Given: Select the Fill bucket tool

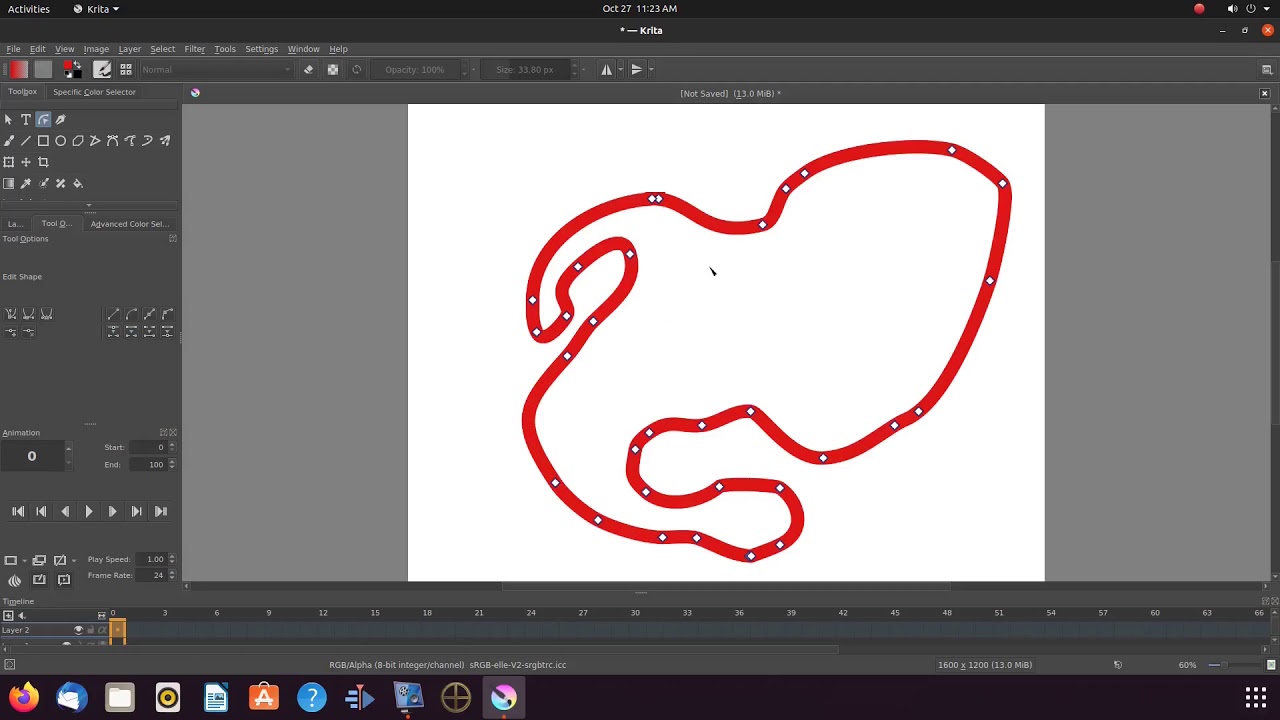Looking at the screenshot, I should 78,184.
